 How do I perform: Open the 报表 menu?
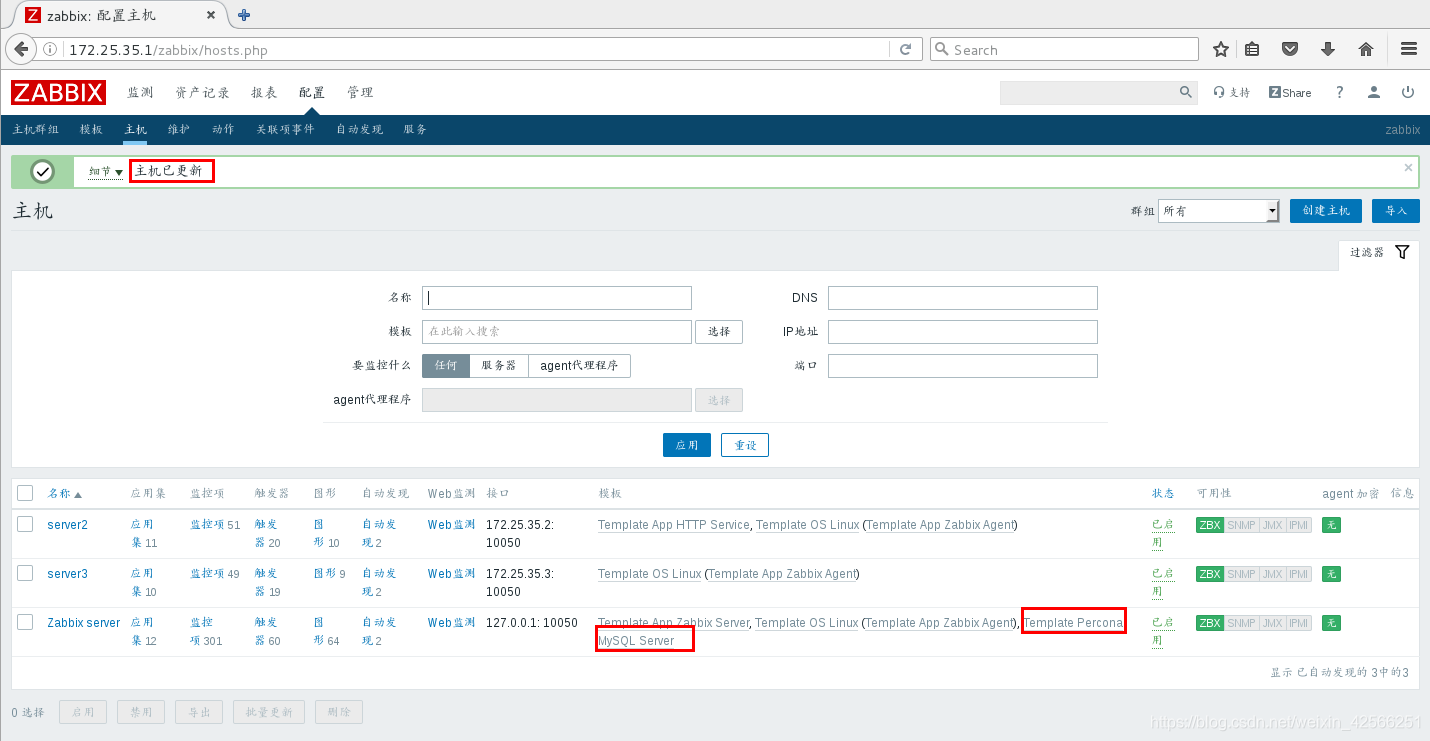click(264, 92)
